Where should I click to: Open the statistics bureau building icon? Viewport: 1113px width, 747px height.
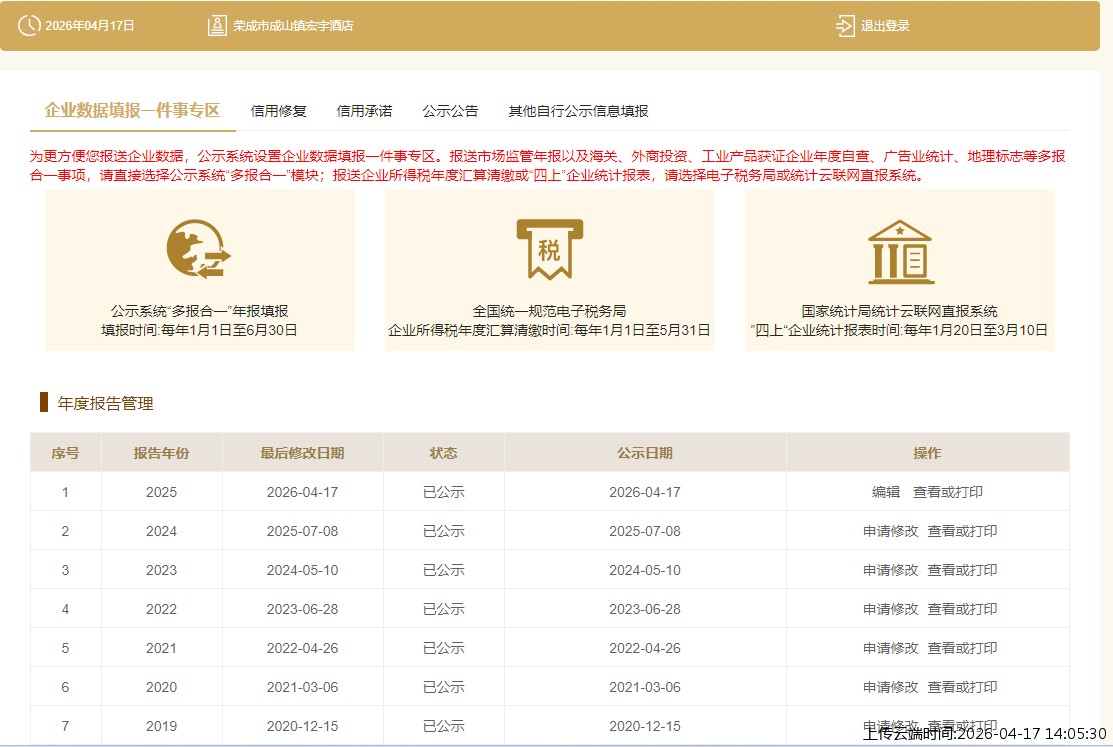tap(898, 251)
